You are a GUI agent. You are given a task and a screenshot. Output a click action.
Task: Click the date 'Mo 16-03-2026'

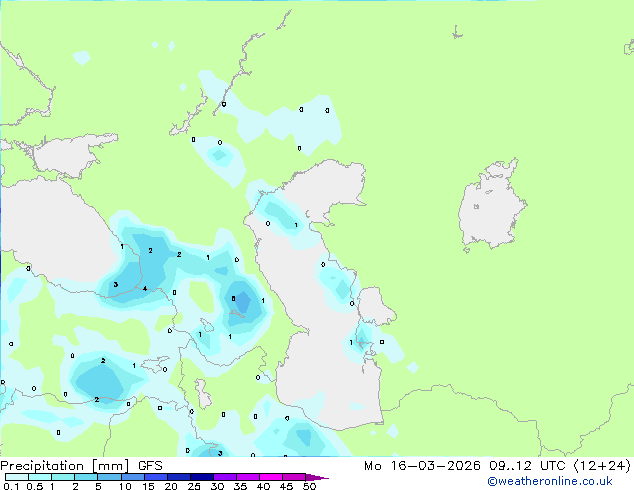click(422, 466)
